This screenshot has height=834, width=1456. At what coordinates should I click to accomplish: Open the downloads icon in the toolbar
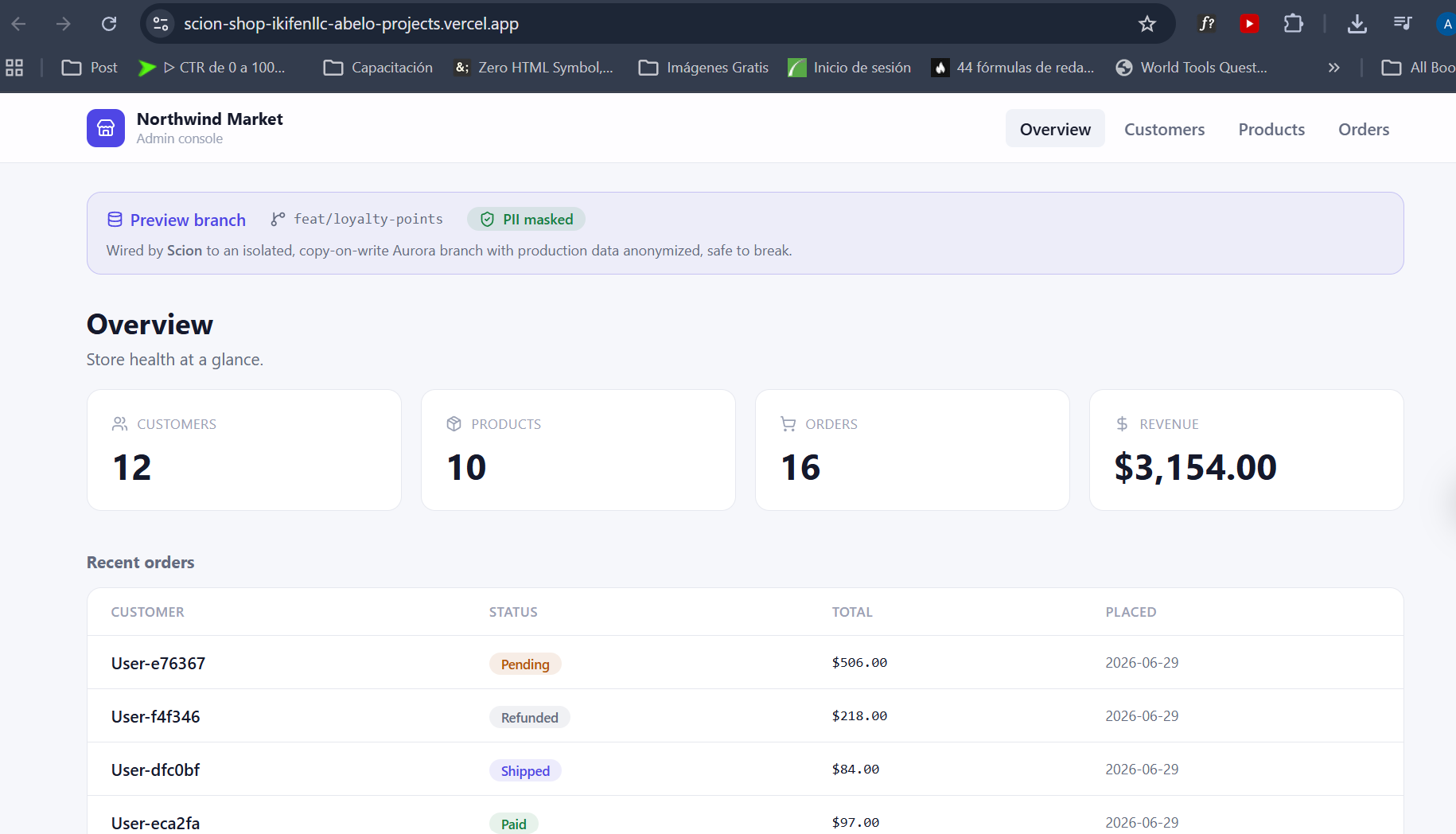1357,24
